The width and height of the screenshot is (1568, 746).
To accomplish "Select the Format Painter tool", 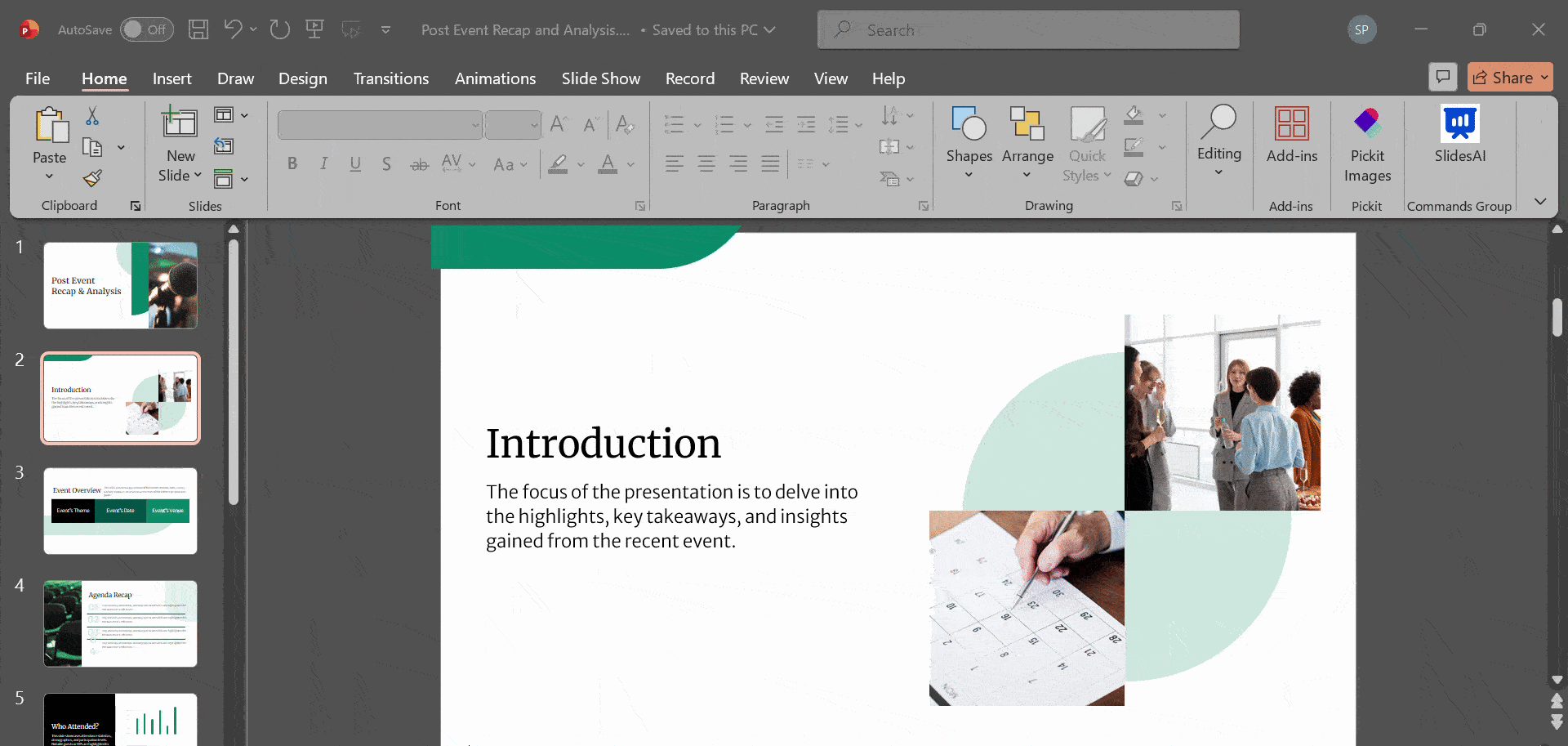I will 92,179.
